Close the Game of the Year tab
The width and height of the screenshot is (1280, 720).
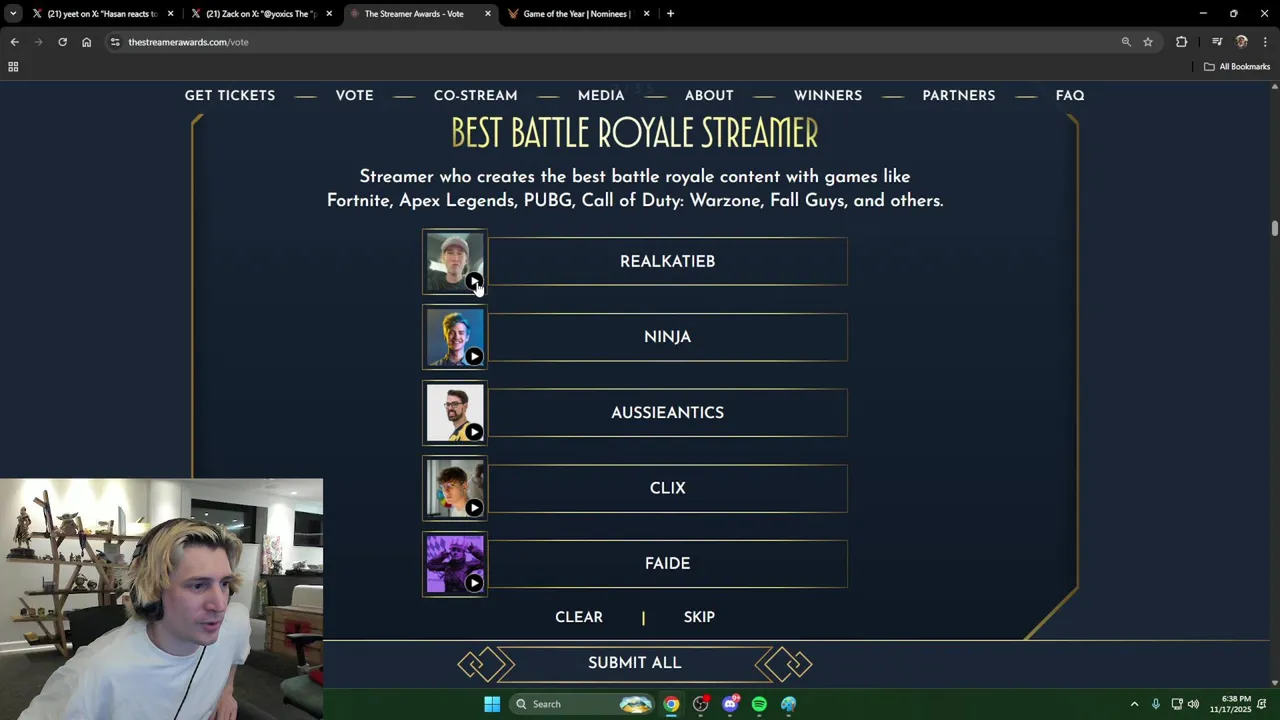tap(646, 14)
